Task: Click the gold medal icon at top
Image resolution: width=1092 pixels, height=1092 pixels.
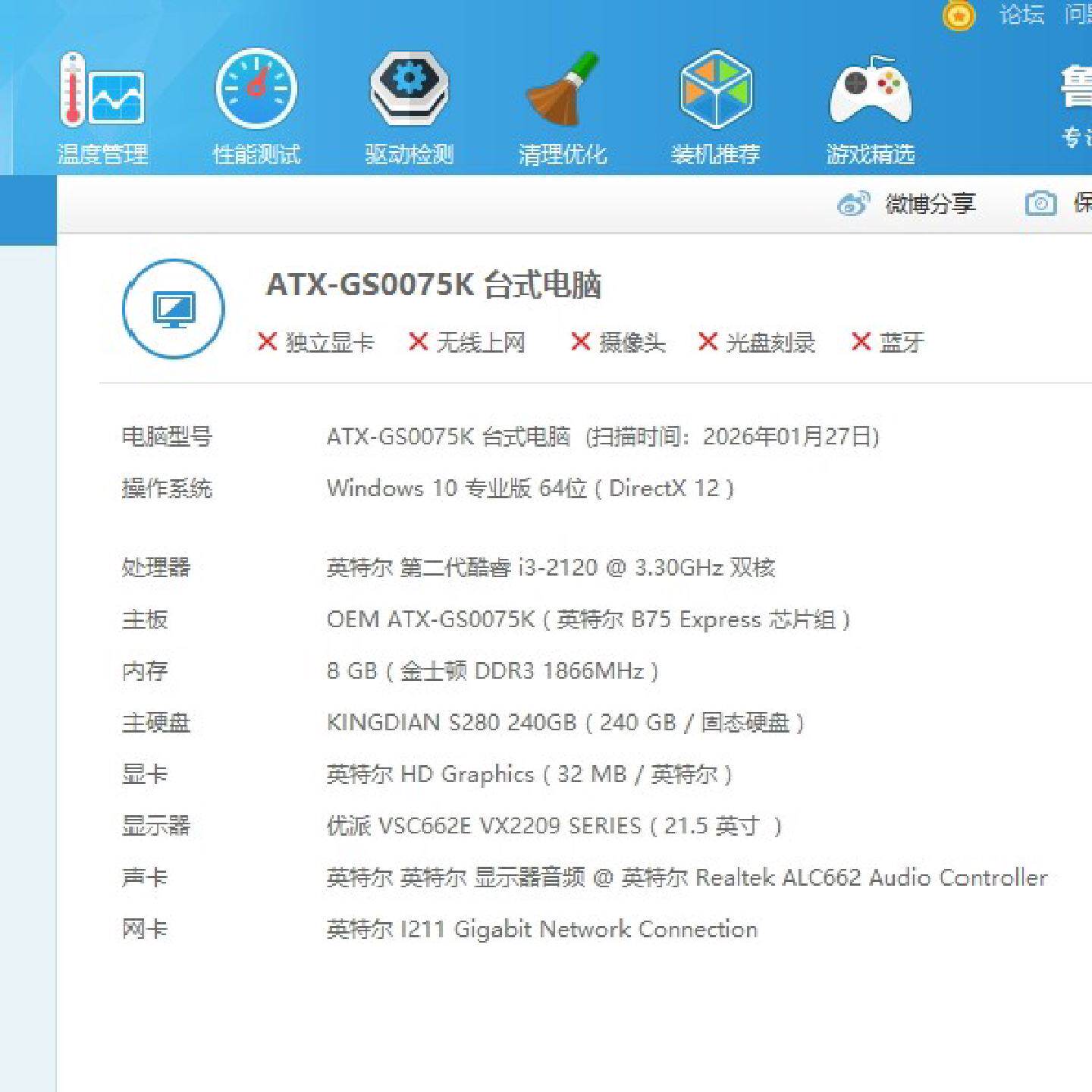Action: click(959, 15)
